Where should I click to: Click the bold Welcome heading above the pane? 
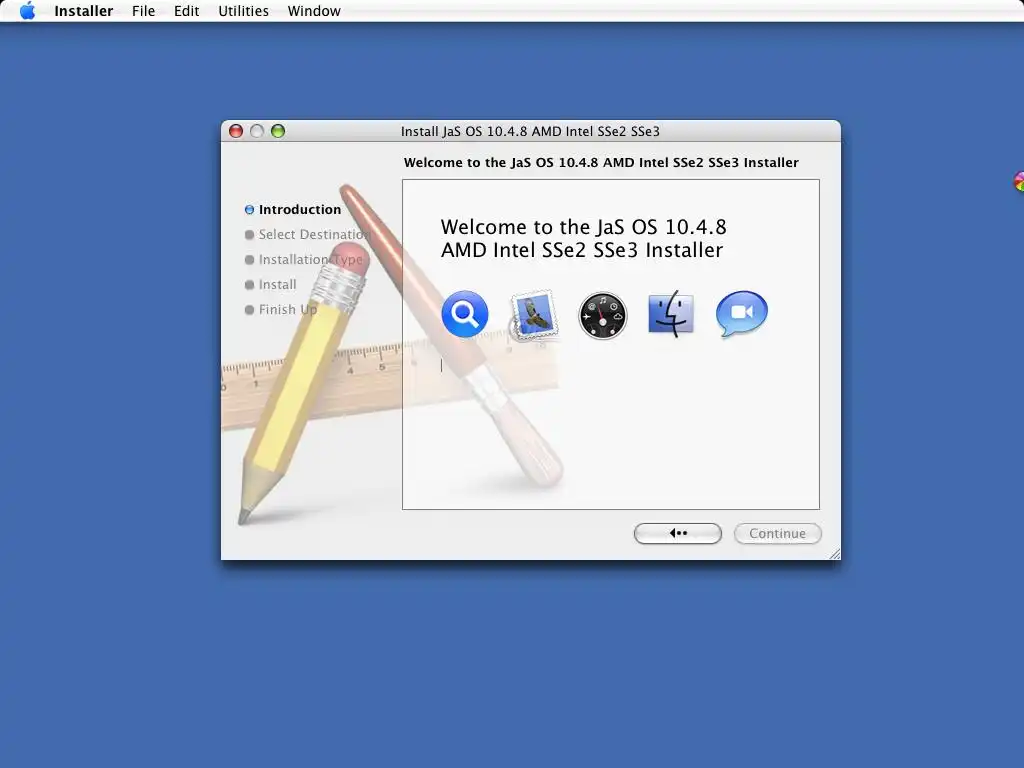(x=601, y=163)
